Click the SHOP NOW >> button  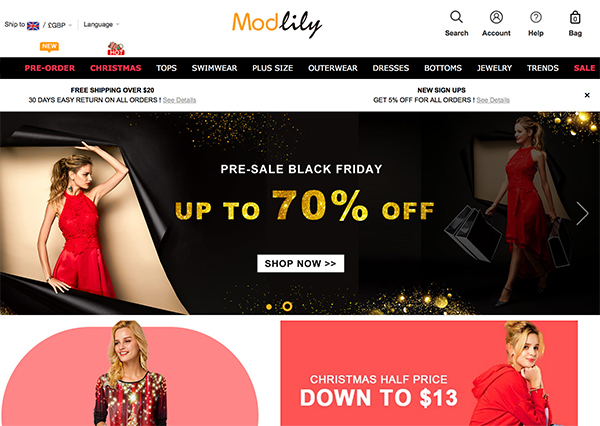[300, 263]
